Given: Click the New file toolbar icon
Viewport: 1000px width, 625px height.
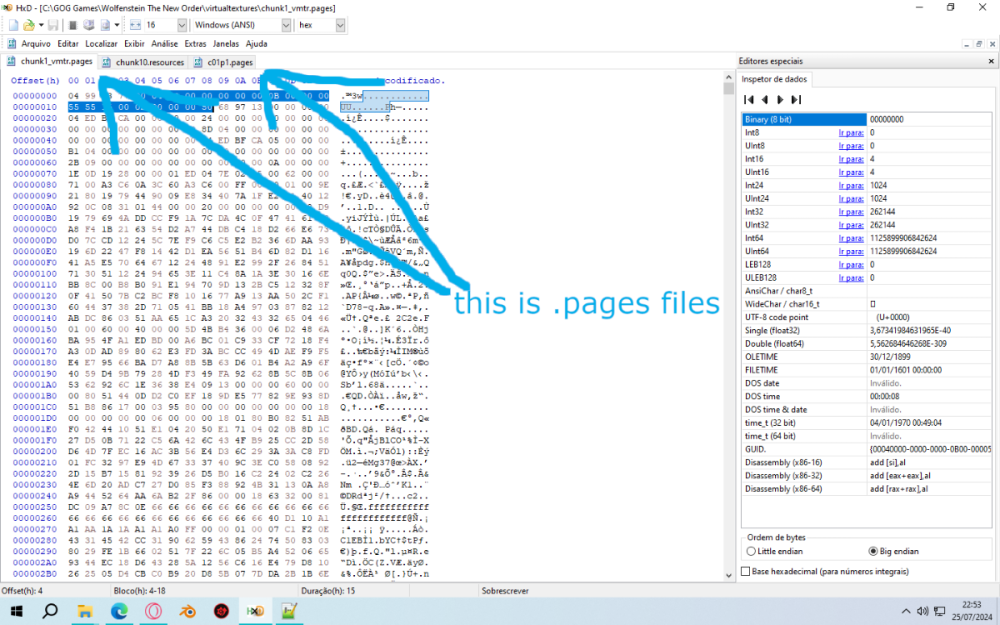Looking at the screenshot, I should tap(11, 24).
